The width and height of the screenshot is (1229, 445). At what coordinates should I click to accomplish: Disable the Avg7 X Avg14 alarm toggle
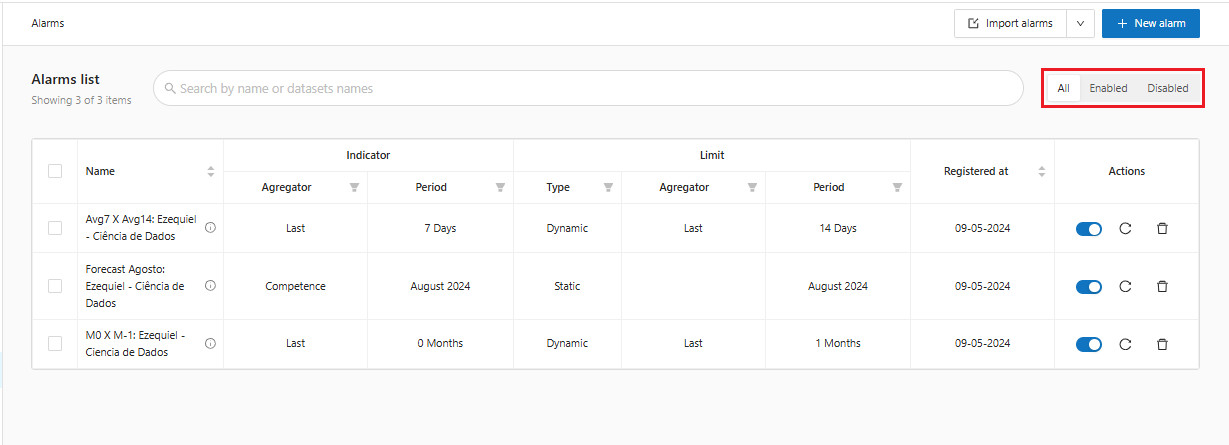pyautogui.click(x=1088, y=229)
